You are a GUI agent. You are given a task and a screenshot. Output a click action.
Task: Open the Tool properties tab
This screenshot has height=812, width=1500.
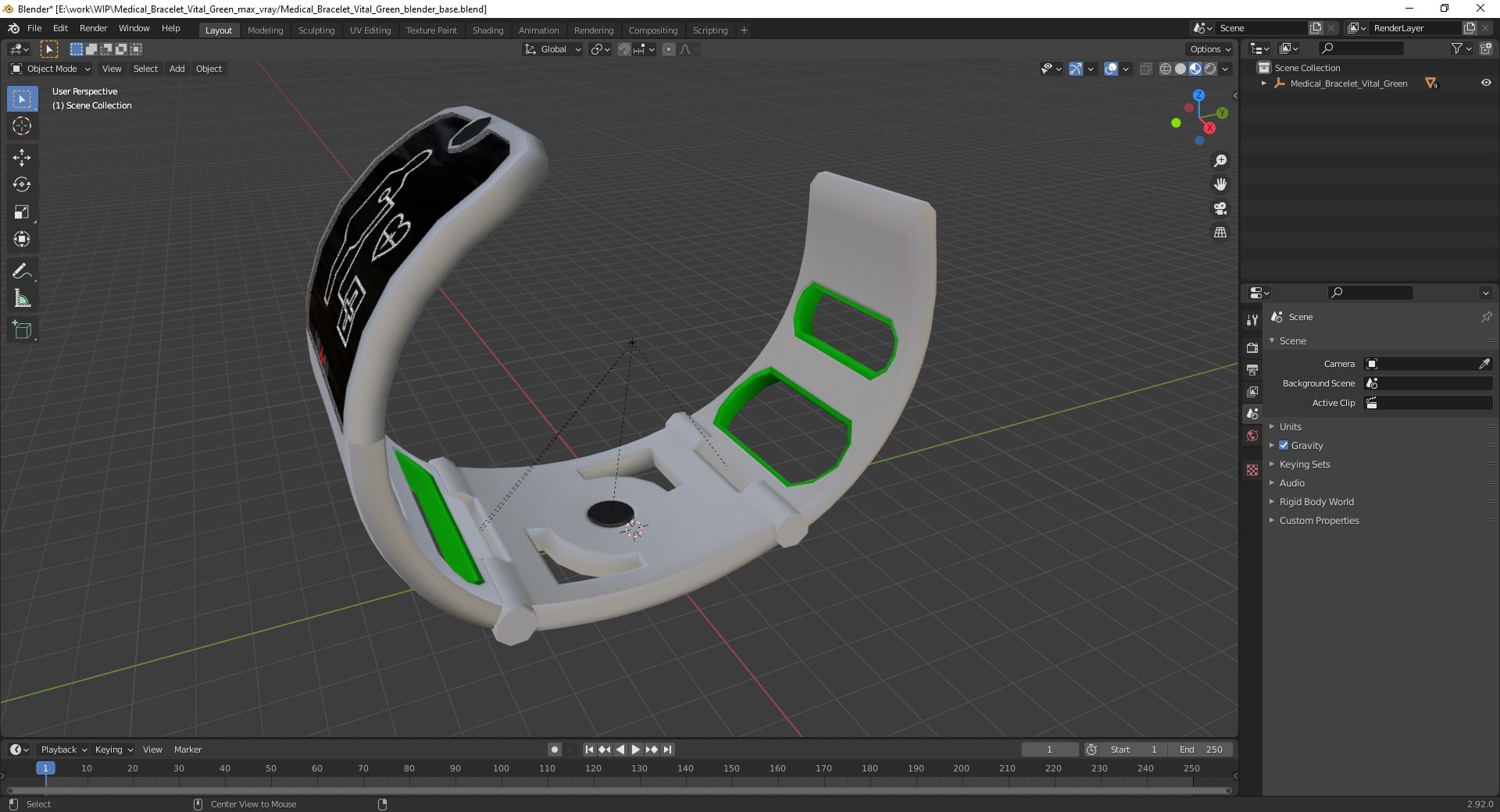click(x=1252, y=319)
